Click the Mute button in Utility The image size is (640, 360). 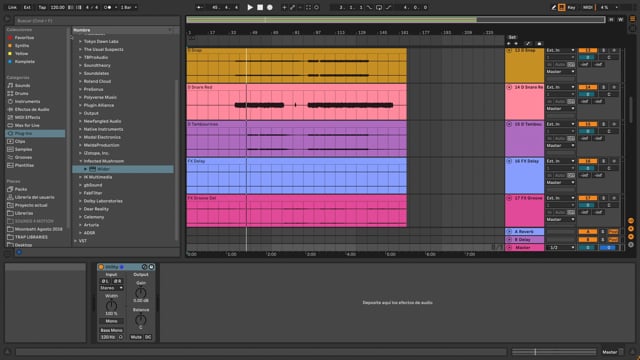(x=136, y=337)
